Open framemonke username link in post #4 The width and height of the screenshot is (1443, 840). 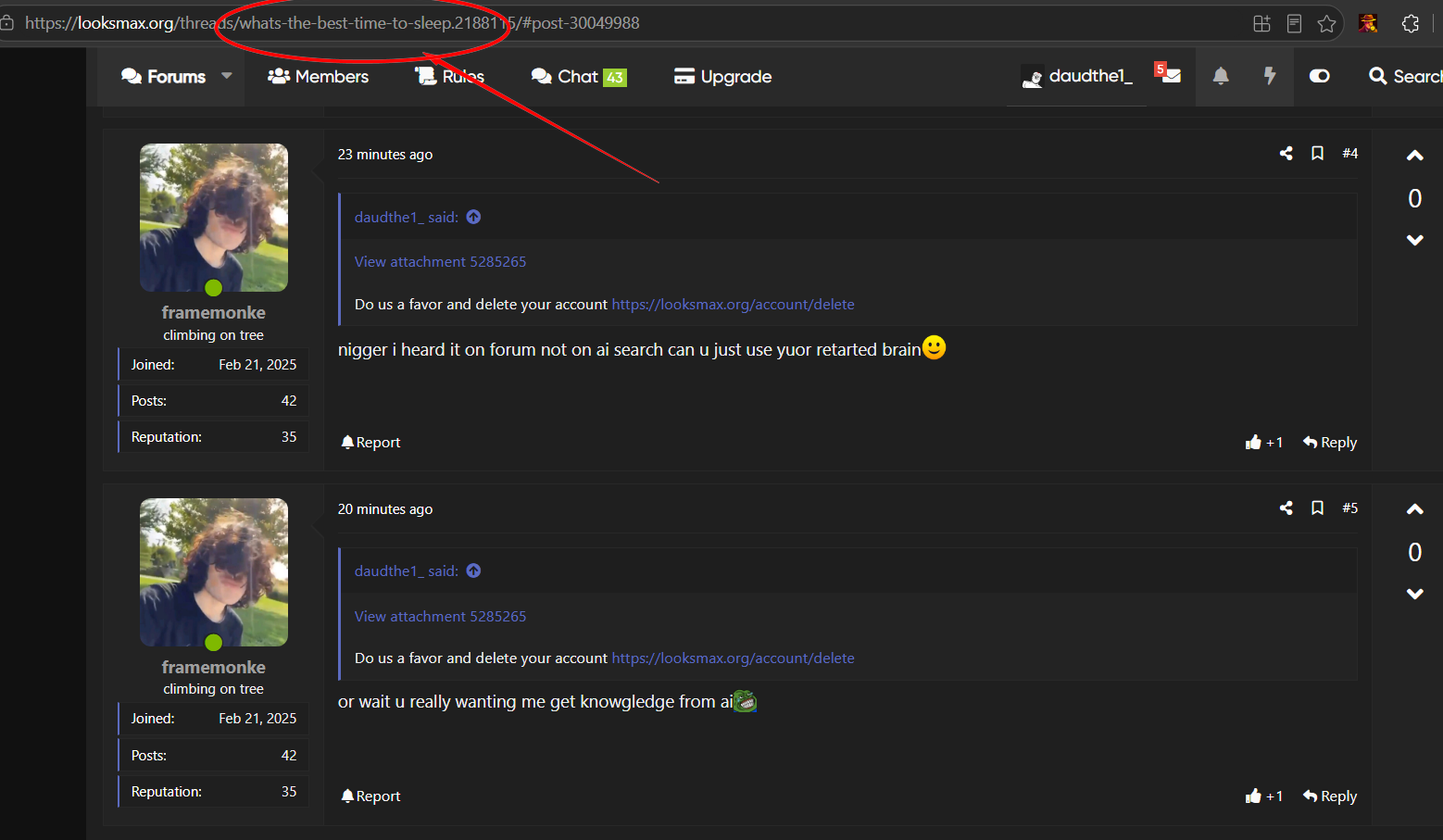click(x=214, y=313)
